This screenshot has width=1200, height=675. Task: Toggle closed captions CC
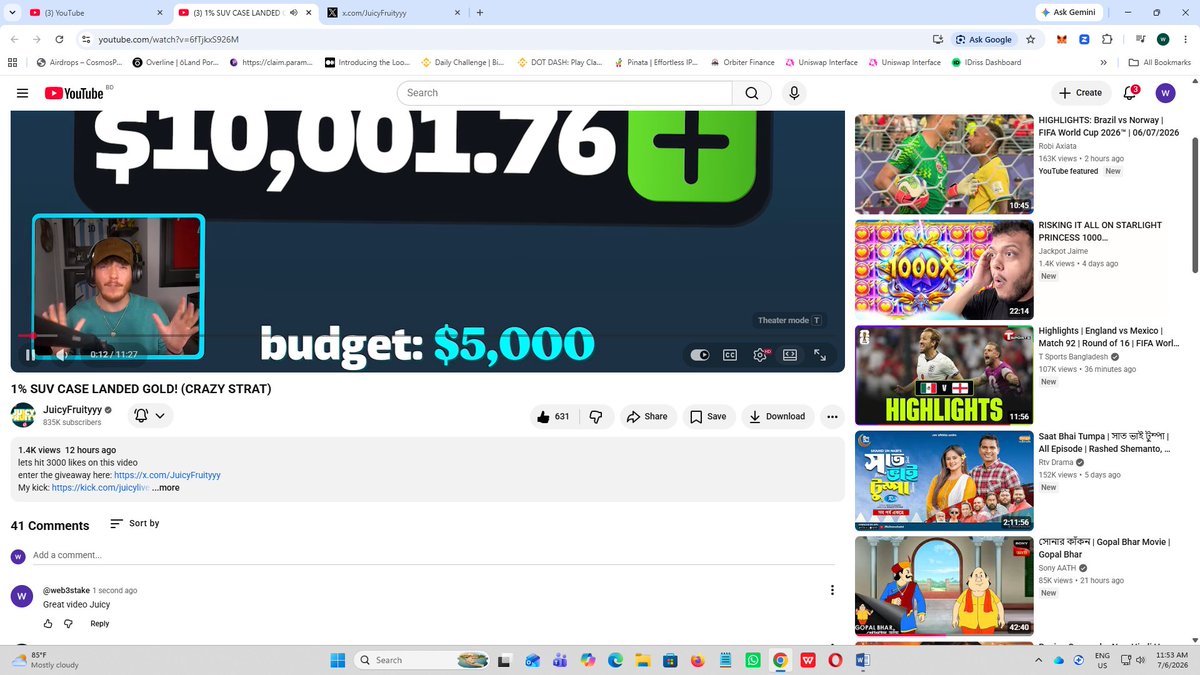[730, 354]
